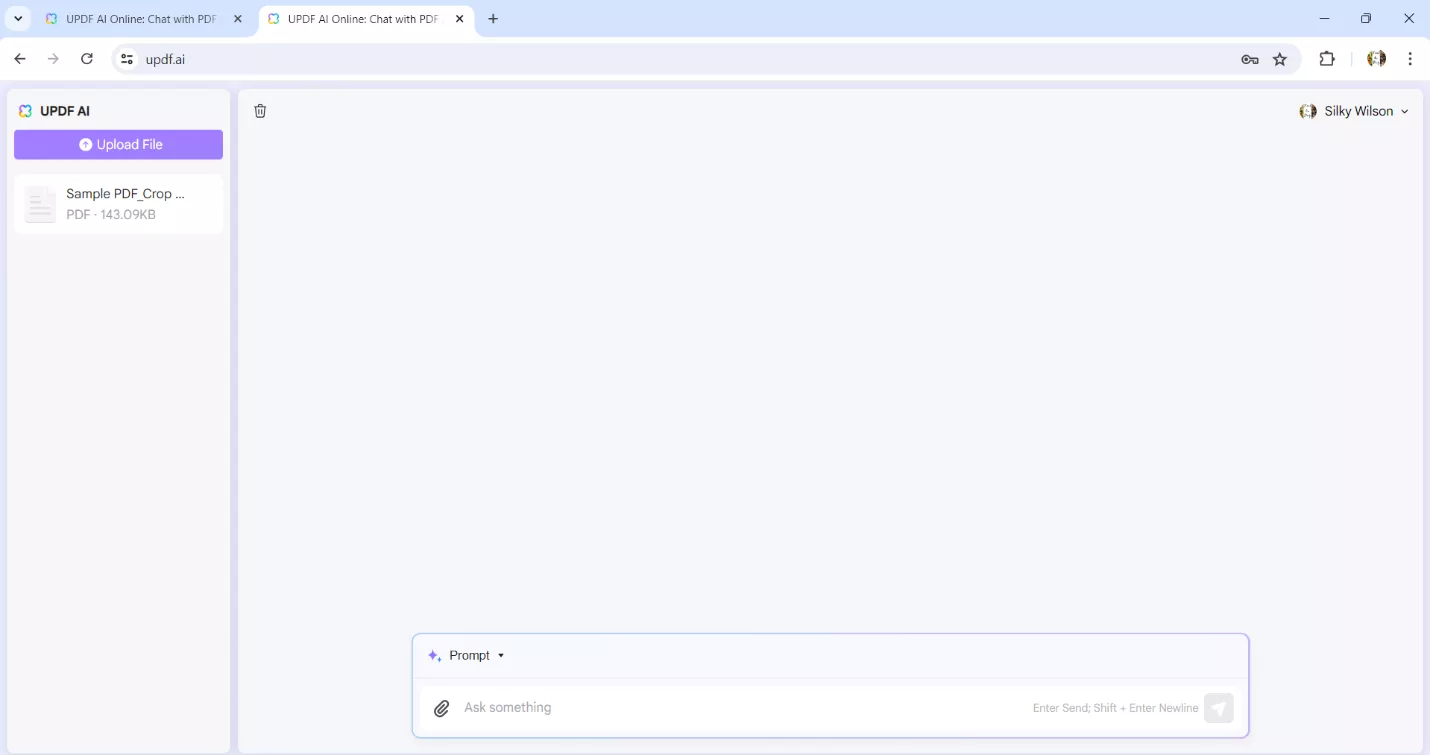The height and width of the screenshot is (755, 1430).
Task: Open the browser extensions puzzle icon
Action: (1327, 59)
